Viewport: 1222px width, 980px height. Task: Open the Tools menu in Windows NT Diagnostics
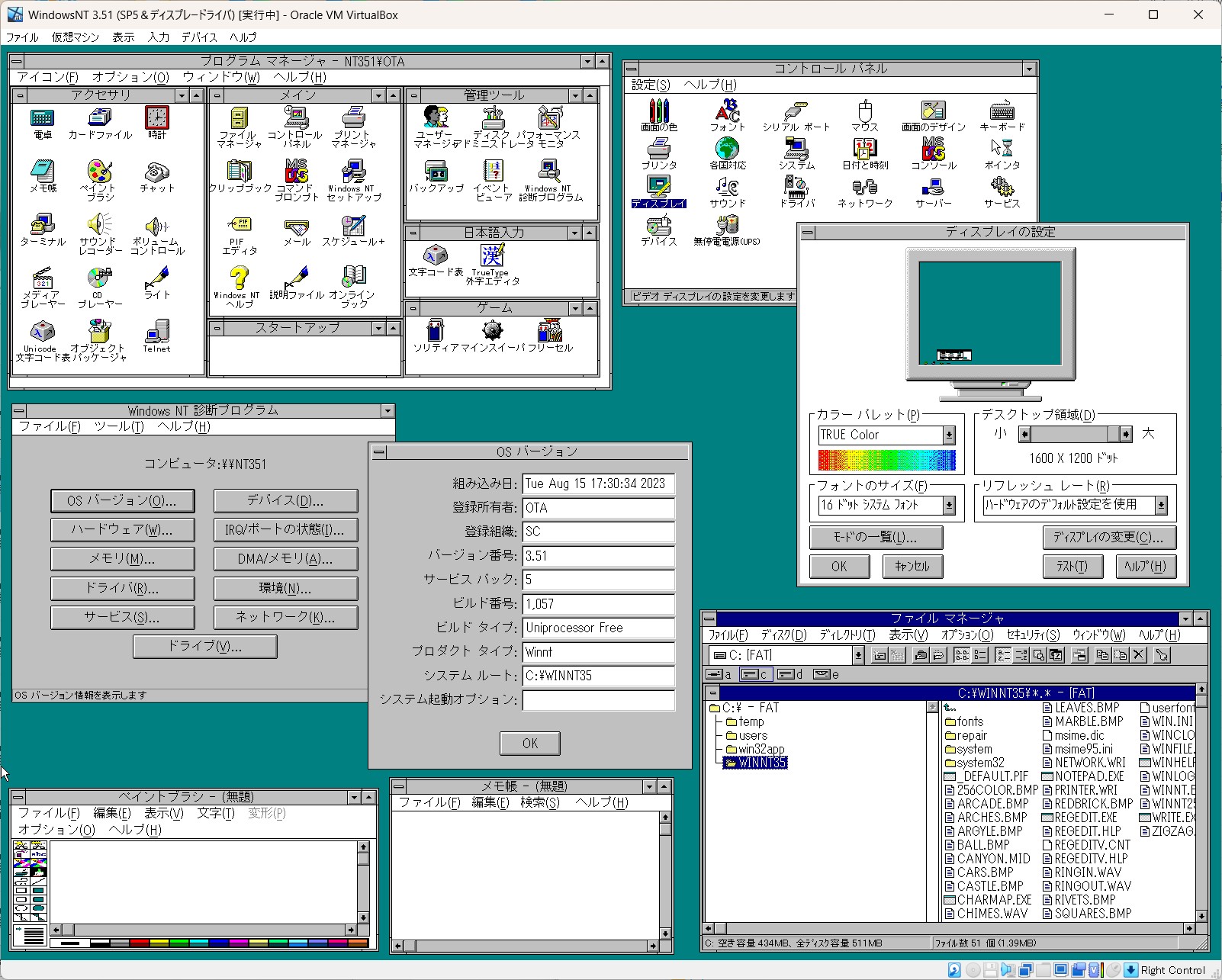point(118,426)
